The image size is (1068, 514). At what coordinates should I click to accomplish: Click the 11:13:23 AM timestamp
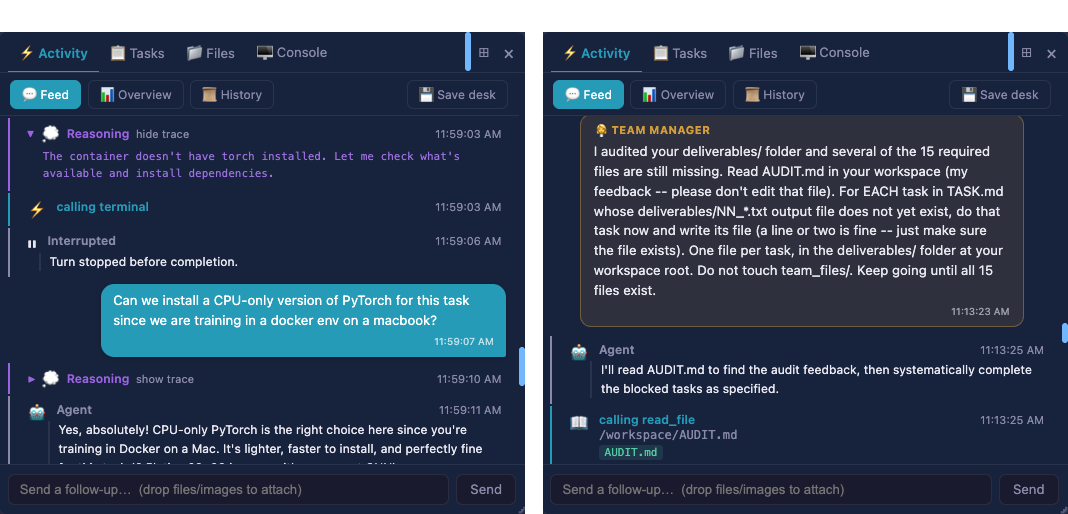tap(980, 311)
